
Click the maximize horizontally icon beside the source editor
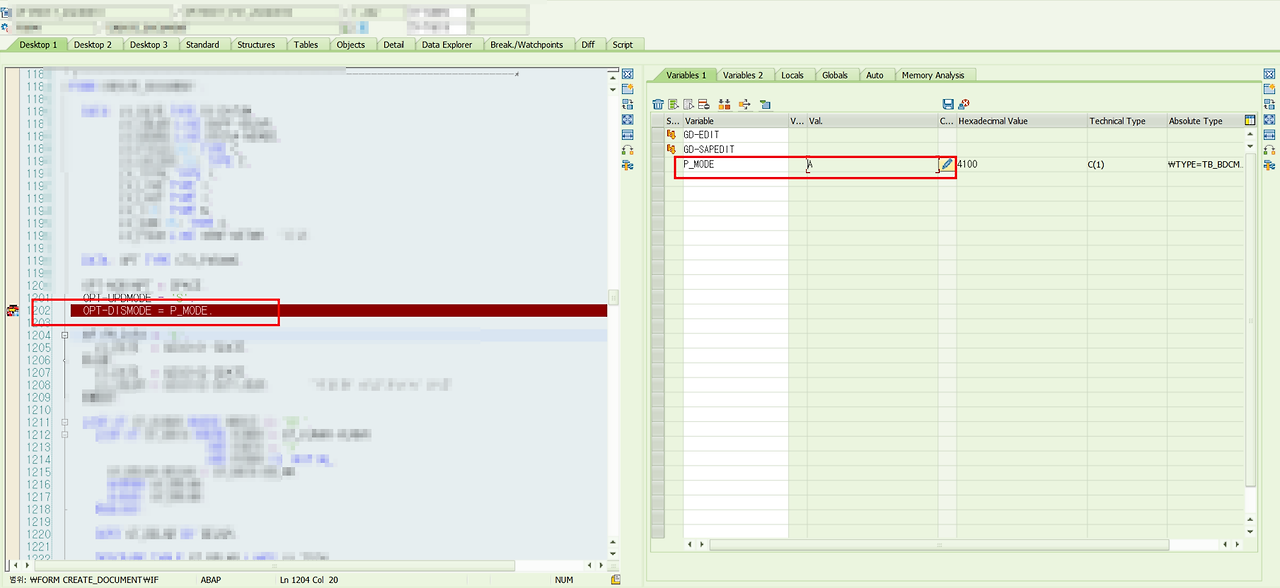pos(628,134)
